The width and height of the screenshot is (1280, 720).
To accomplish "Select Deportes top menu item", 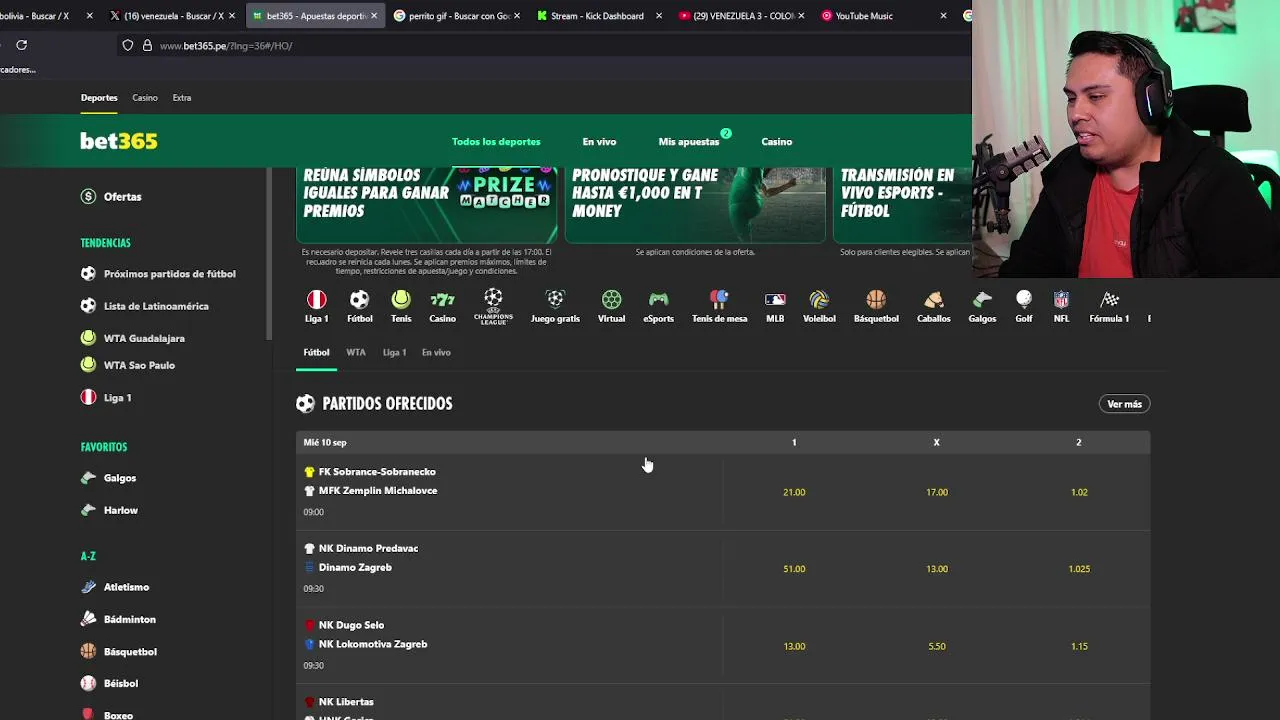I will [99, 98].
